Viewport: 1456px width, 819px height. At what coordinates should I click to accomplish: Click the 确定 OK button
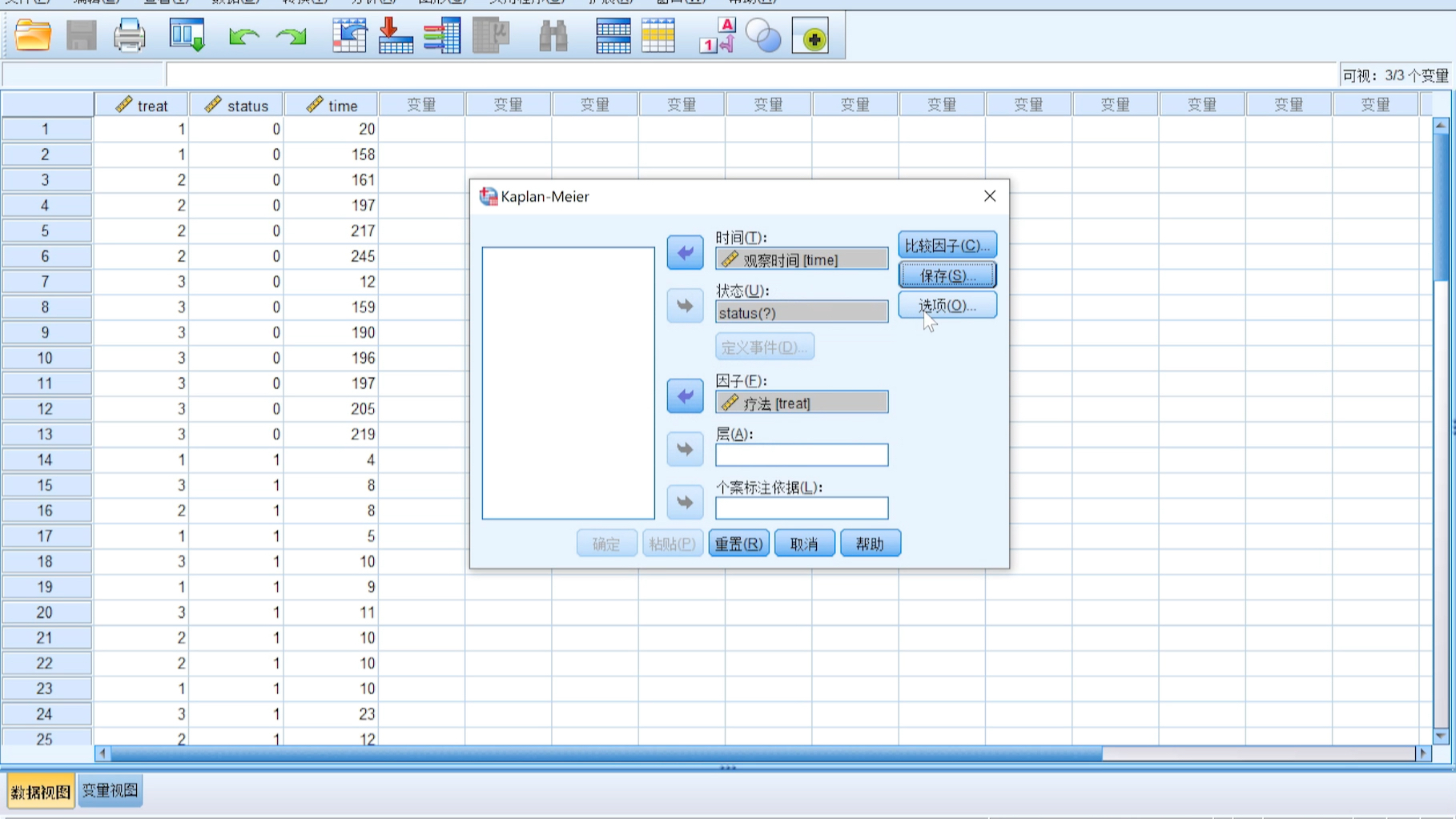coord(606,544)
